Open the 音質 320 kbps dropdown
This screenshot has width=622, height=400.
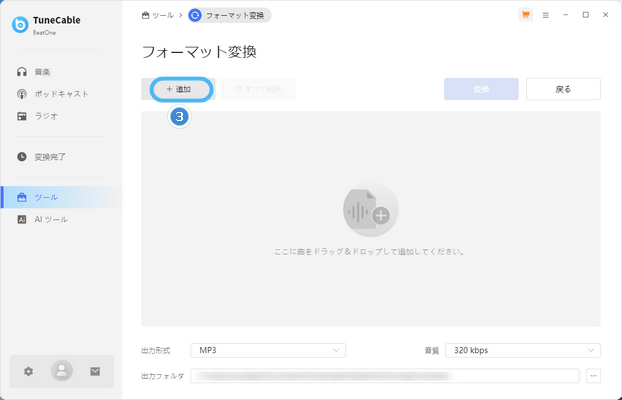[x=523, y=350]
